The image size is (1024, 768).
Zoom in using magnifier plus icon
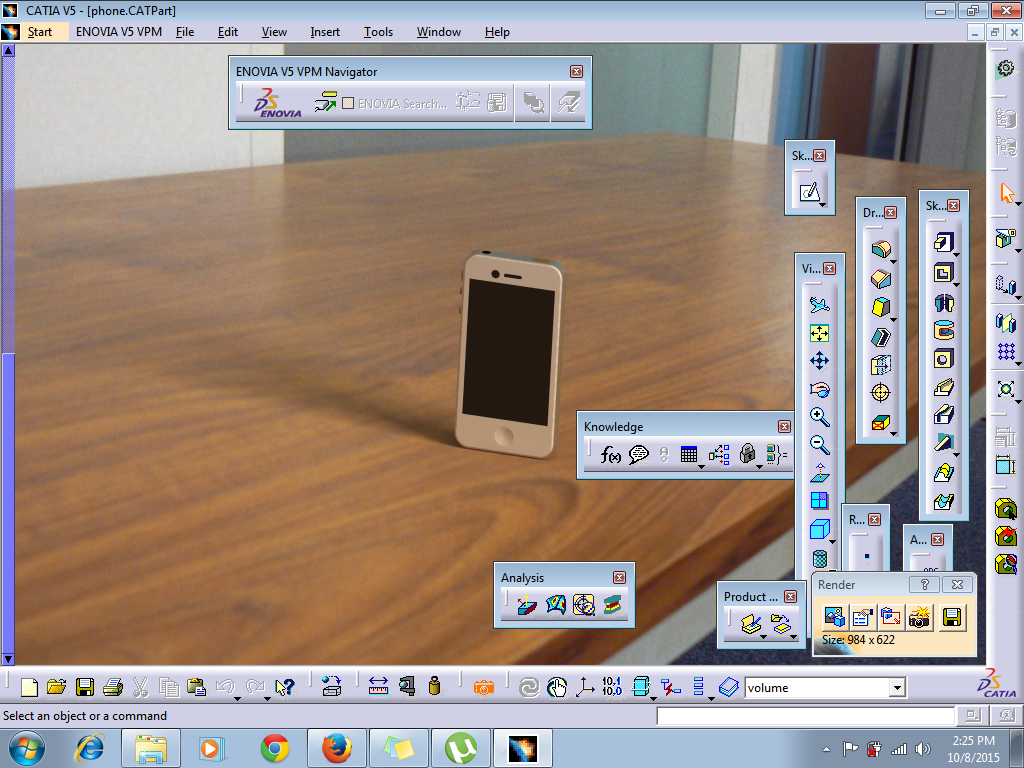820,417
